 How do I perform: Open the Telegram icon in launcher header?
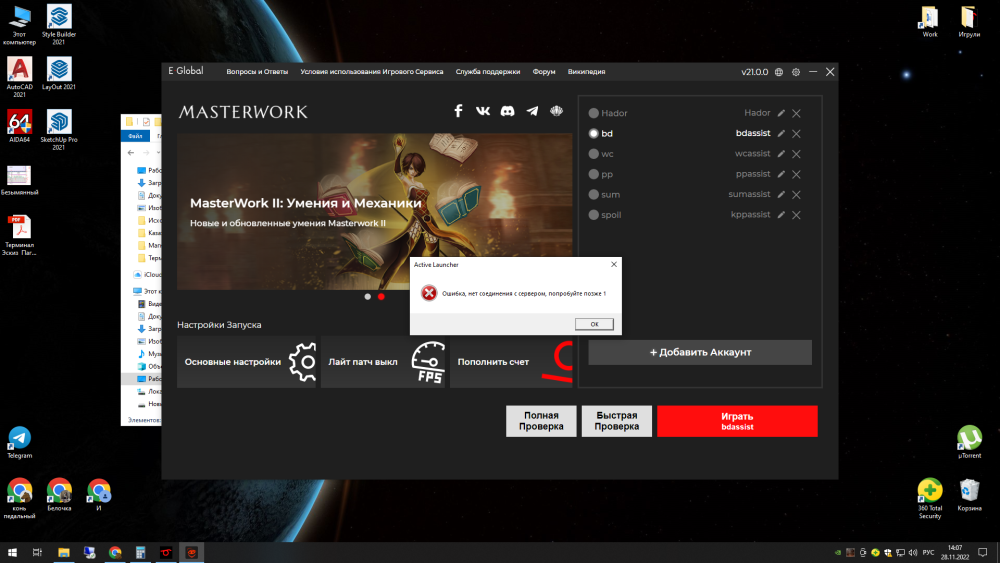coord(532,111)
